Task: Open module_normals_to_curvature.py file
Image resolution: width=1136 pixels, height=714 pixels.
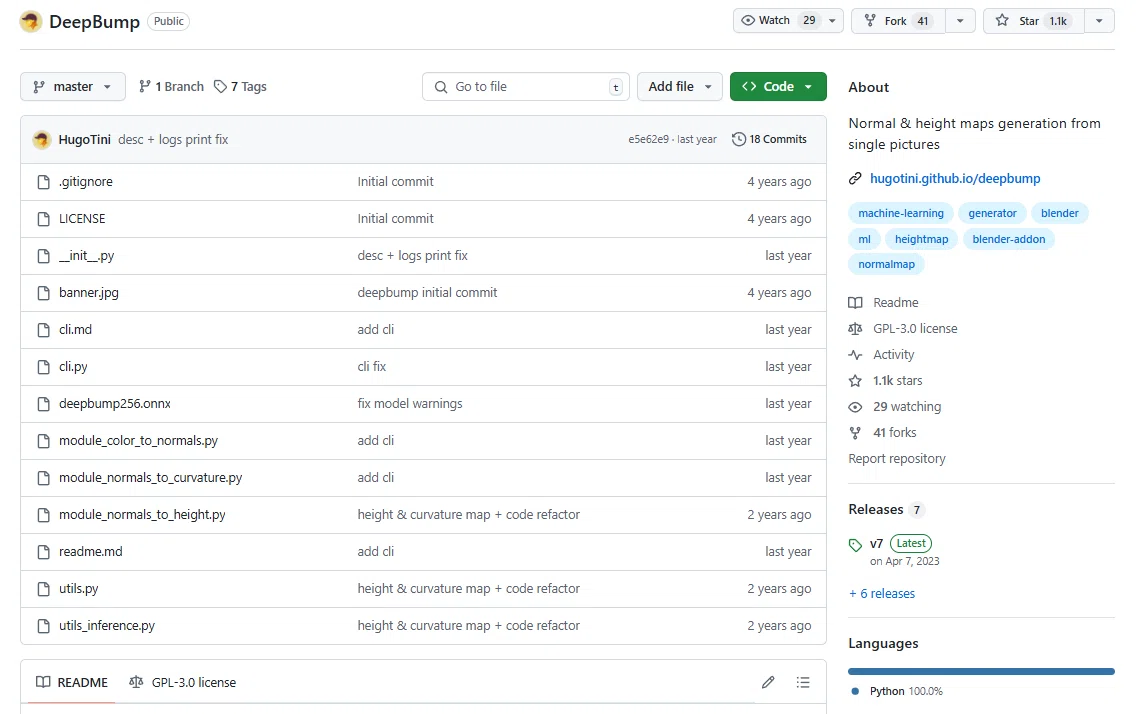Action: point(151,477)
